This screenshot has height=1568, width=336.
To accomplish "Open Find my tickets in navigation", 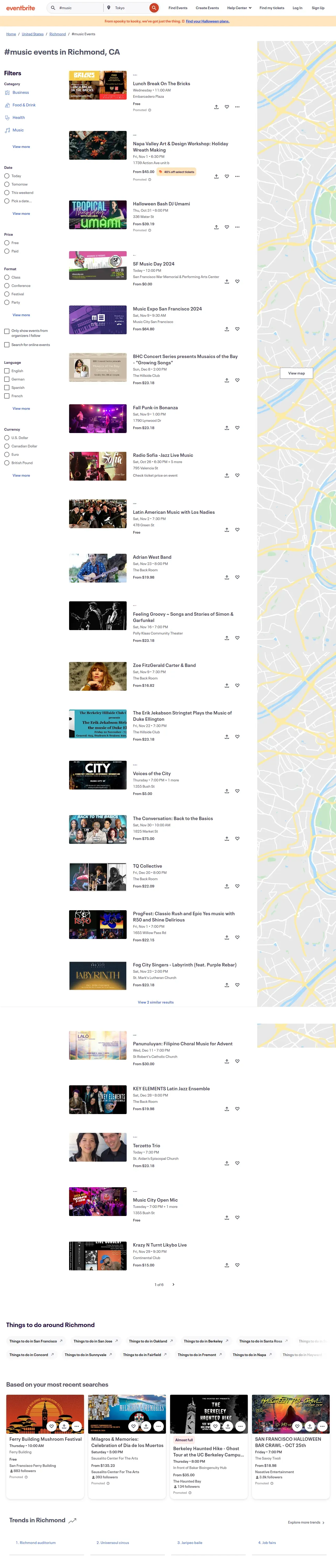I will [x=272, y=8].
